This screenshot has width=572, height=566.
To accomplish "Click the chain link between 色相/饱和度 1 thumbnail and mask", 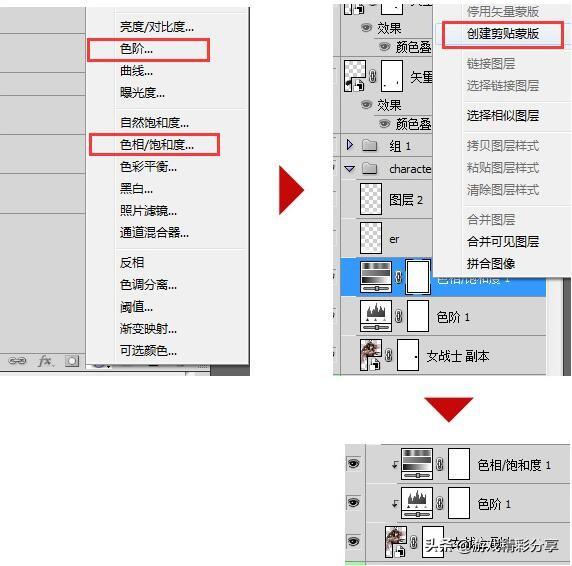I will coord(440,464).
